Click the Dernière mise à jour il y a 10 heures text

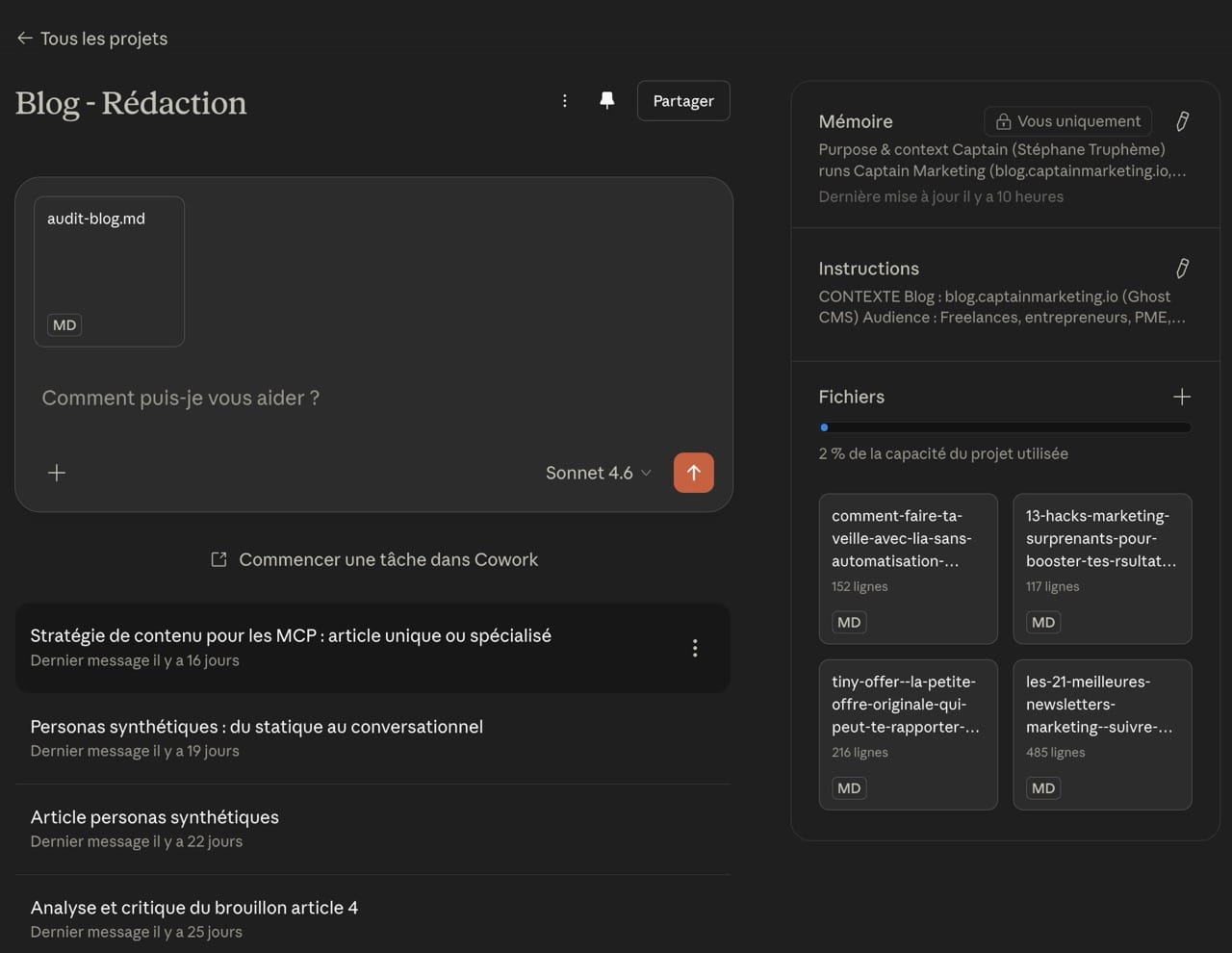[941, 196]
